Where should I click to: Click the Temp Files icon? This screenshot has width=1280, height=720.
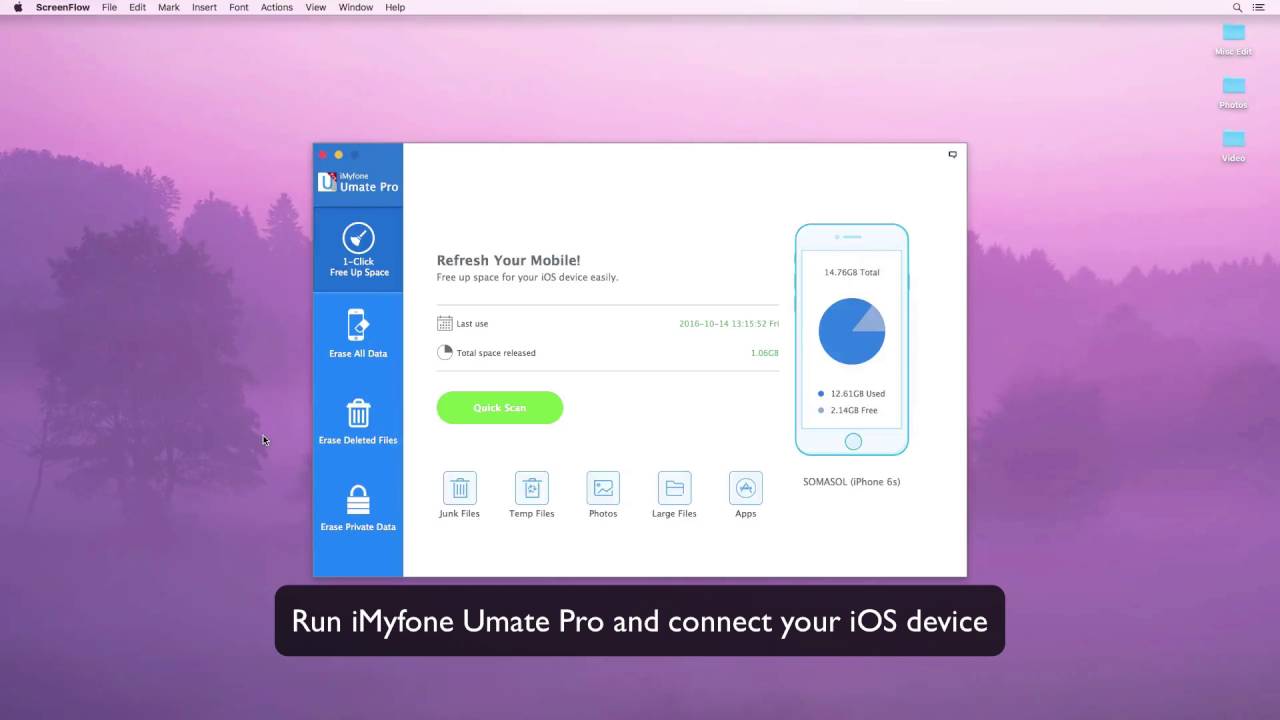[531, 488]
